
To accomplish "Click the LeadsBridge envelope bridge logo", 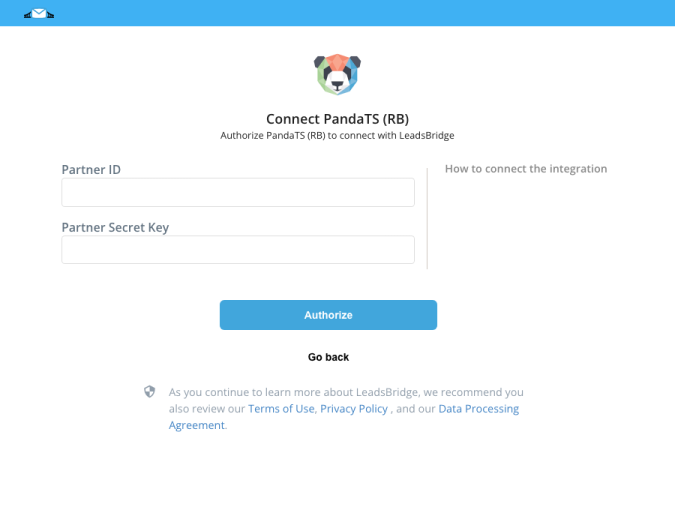I will 39,14.
